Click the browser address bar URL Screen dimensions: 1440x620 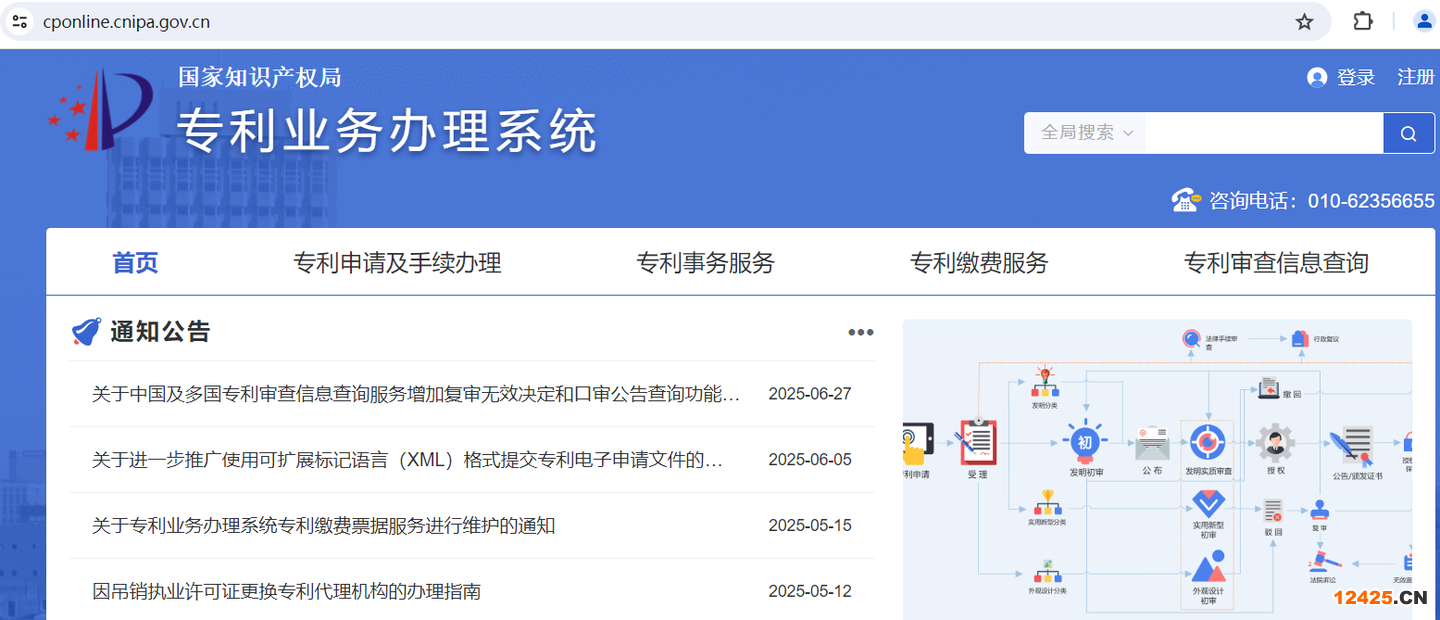(126, 22)
